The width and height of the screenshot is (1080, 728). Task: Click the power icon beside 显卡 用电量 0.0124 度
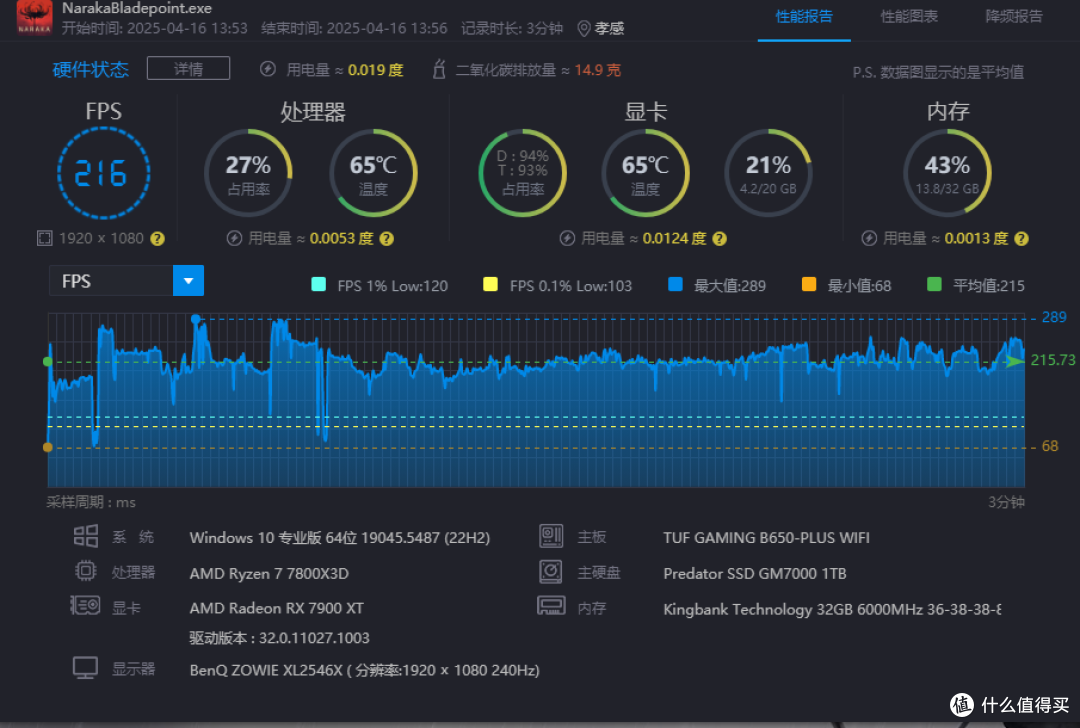[x=567, y=238]
